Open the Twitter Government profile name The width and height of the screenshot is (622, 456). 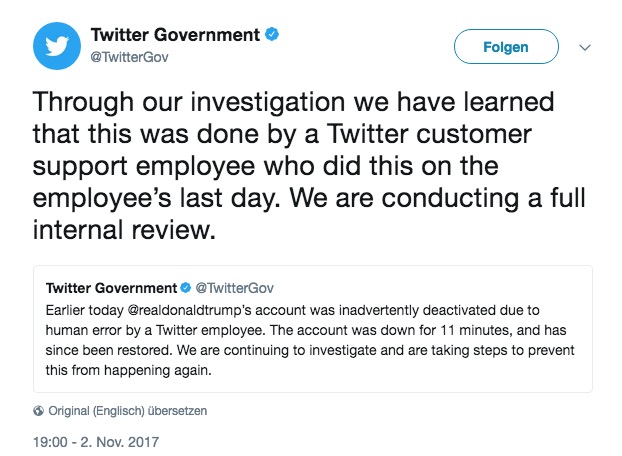pos(175,35)
